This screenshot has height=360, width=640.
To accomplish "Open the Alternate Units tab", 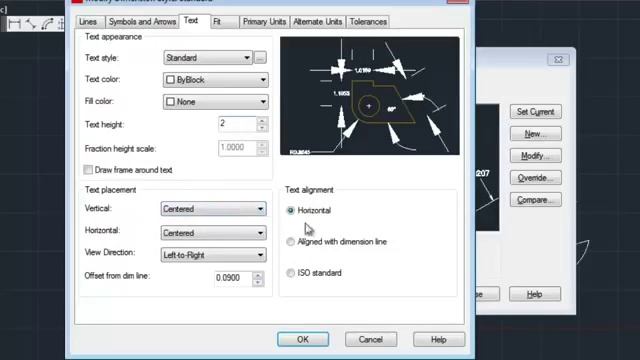I will [318, 22].
